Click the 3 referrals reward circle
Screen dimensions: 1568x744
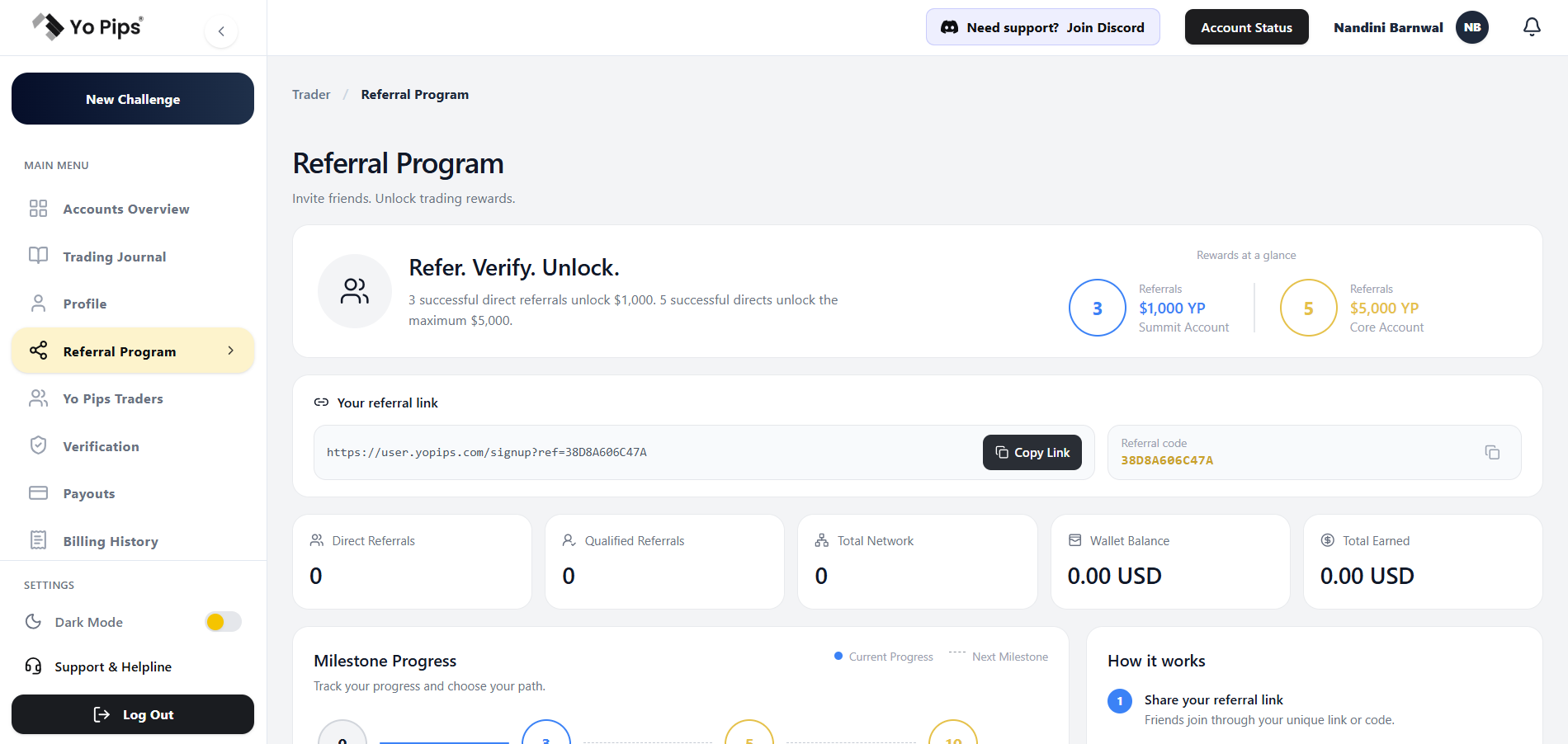(x=1098, y=308)
